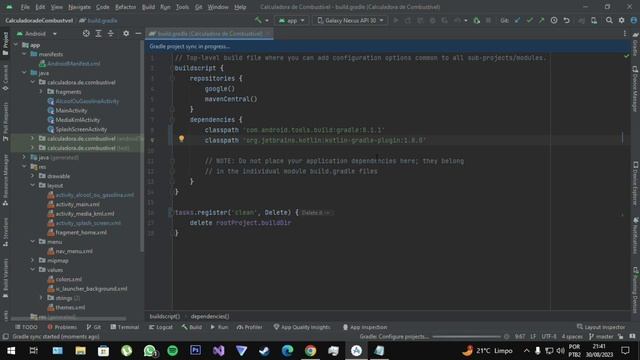Open the Device Manager toolbar icon
The image size is (640, 360).
[x=594, y=20]
